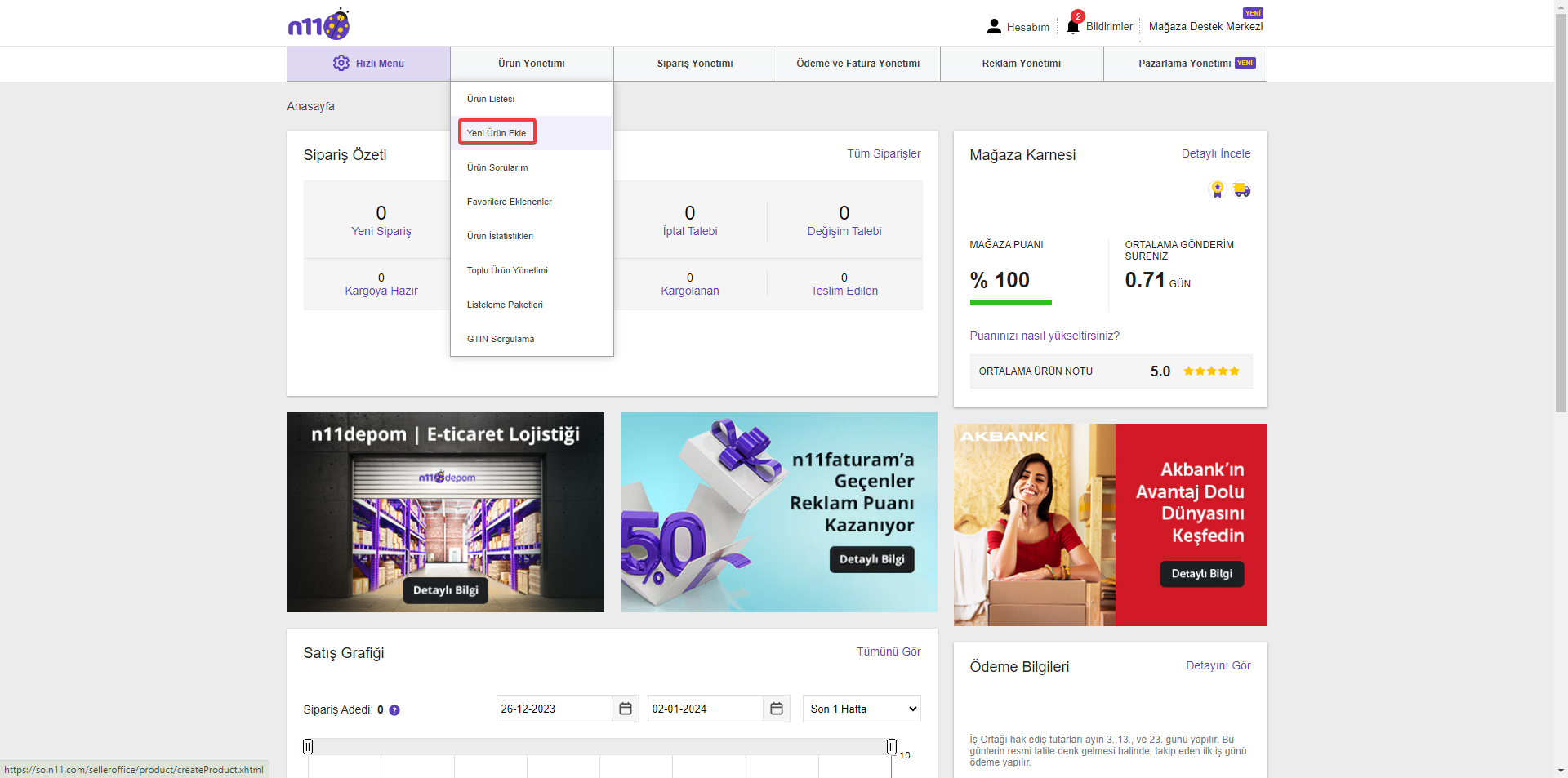Select Ürün İstatistikleri menu entry
This screenshot has height=778, width=1568.
[532, 236]
